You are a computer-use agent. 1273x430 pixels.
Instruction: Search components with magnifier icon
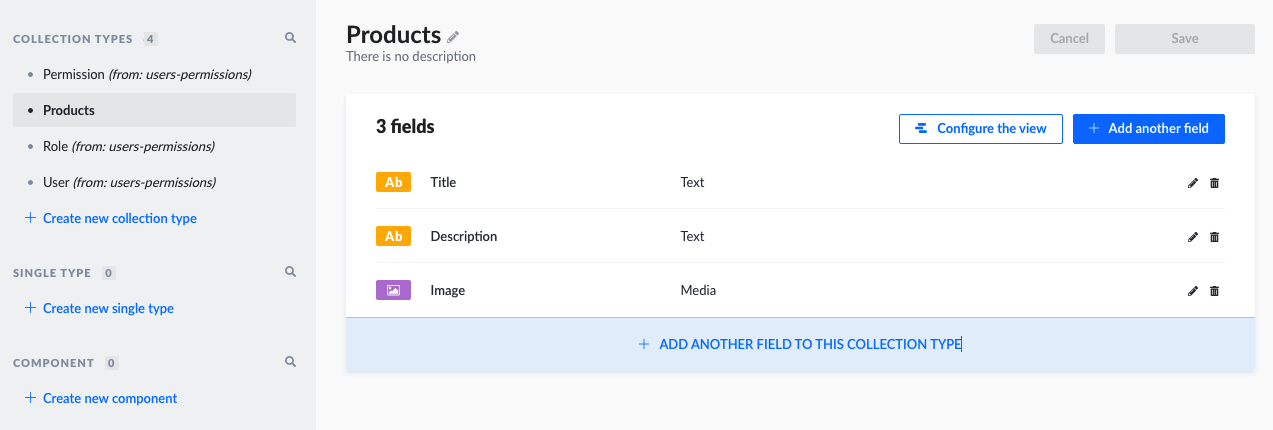(290, 361)
